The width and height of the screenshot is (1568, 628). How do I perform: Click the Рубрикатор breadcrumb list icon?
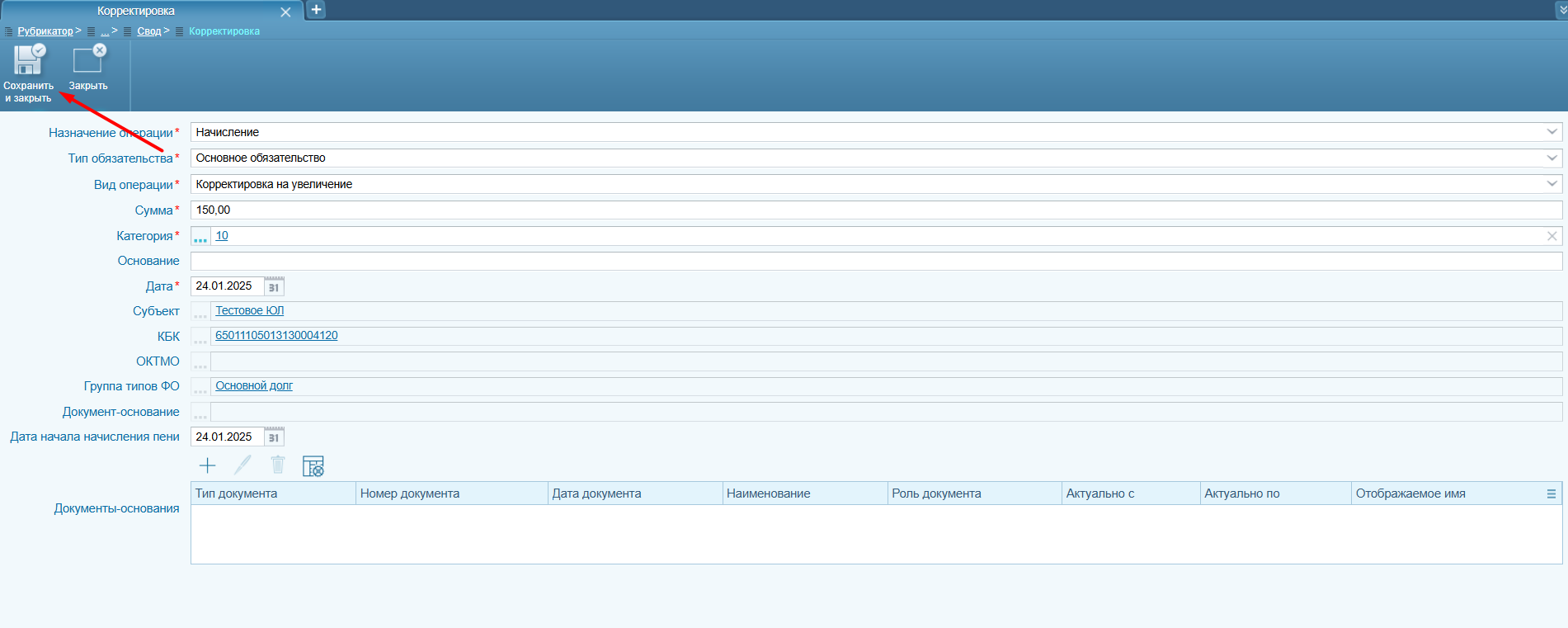pos(9,31)
